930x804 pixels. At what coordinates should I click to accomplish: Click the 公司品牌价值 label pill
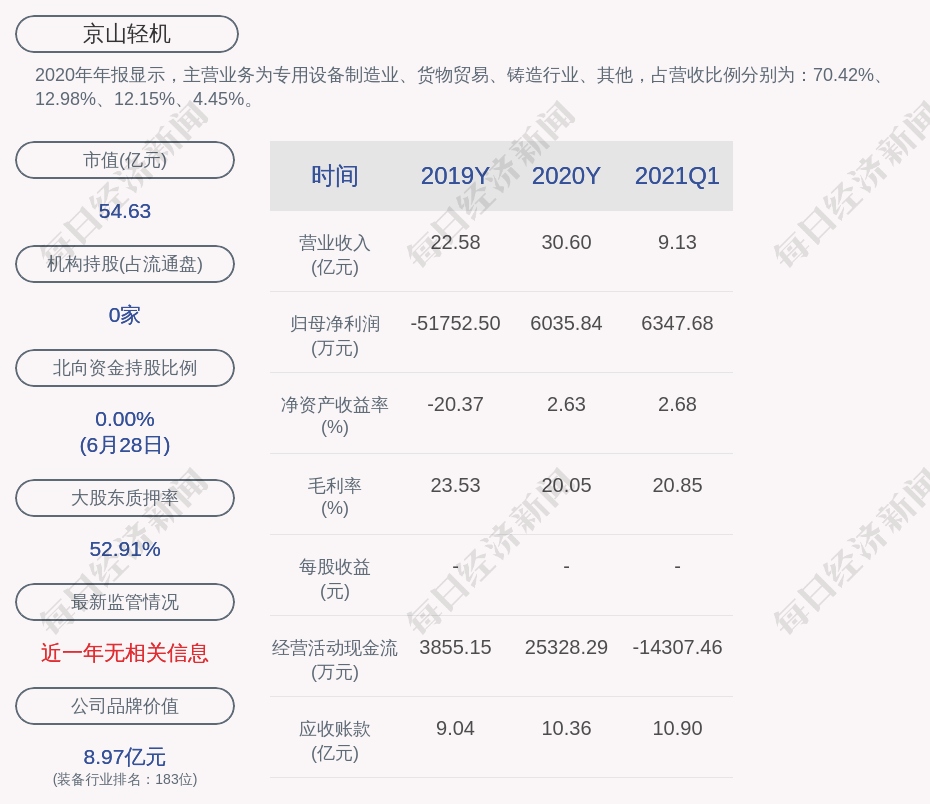125,706
